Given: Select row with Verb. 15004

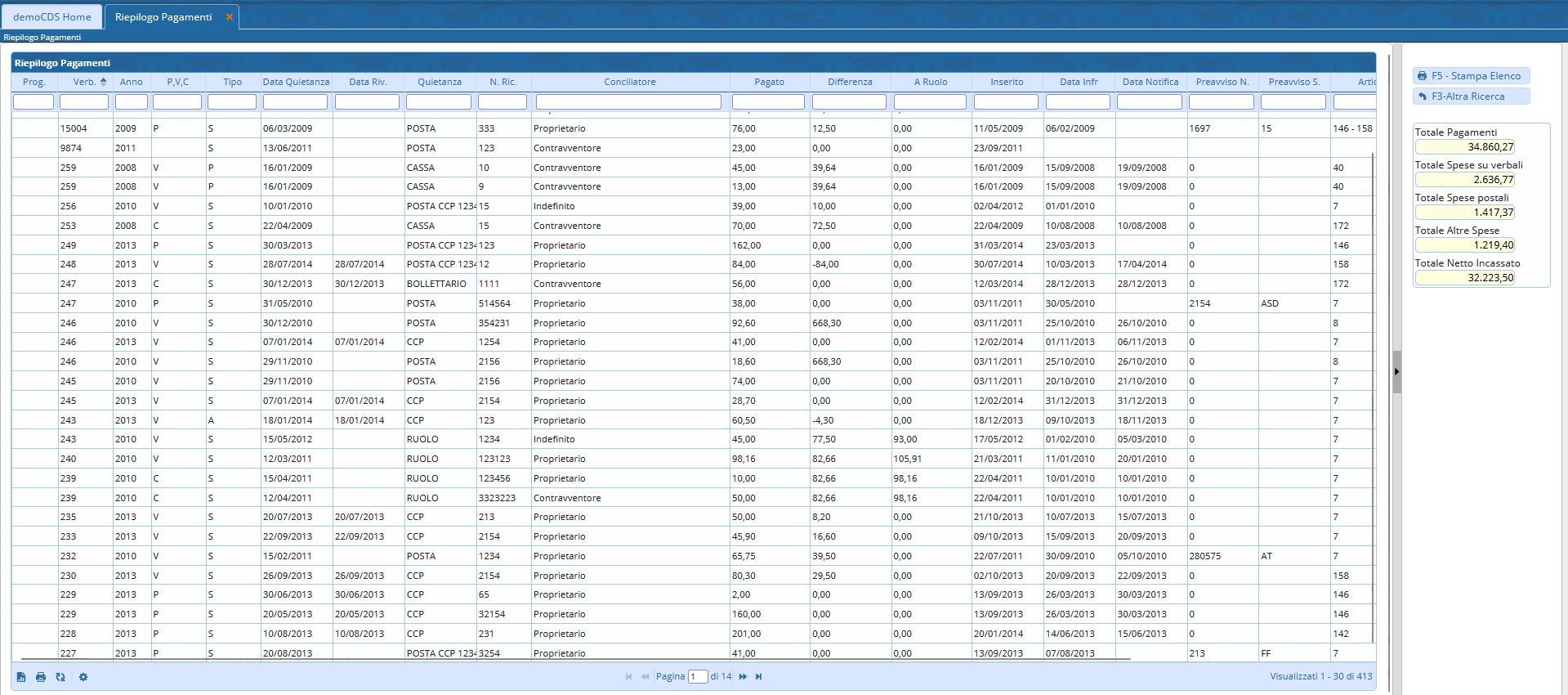Looking at the screenshot, I should (693, 128).
